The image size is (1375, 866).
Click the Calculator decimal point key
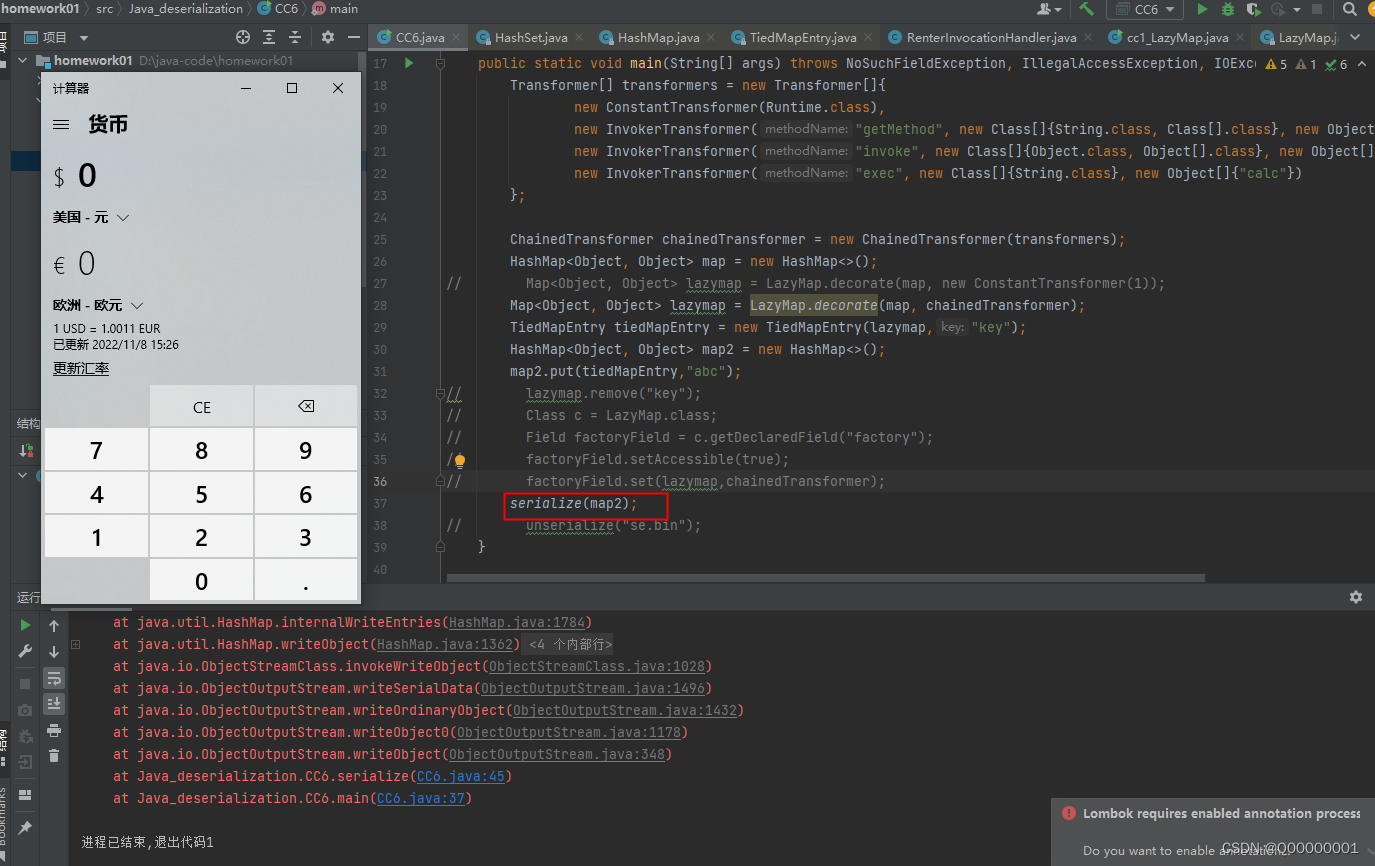(x=306, y=581)
